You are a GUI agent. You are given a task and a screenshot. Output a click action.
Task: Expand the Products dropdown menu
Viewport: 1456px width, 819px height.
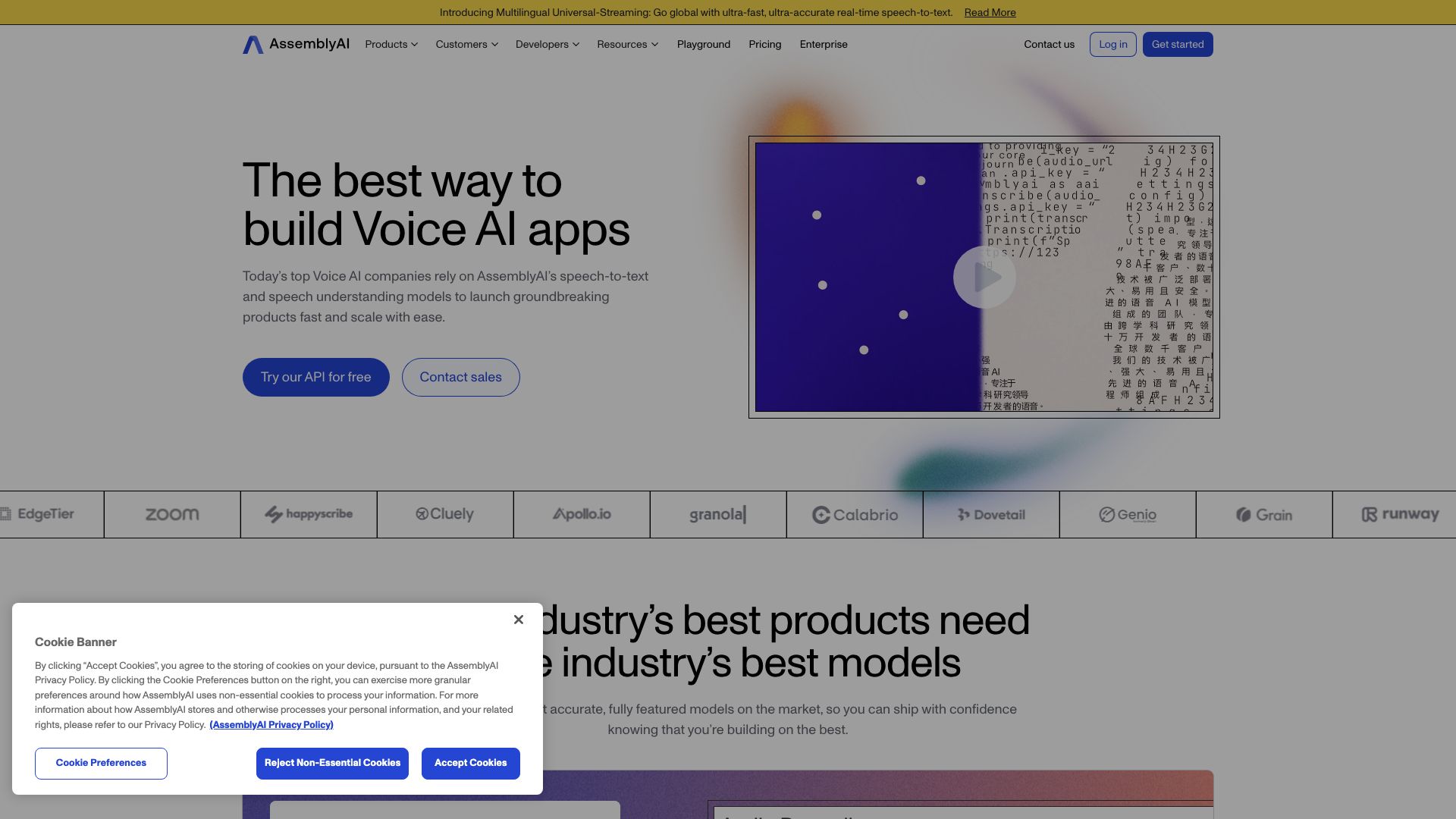coord(391,45)
